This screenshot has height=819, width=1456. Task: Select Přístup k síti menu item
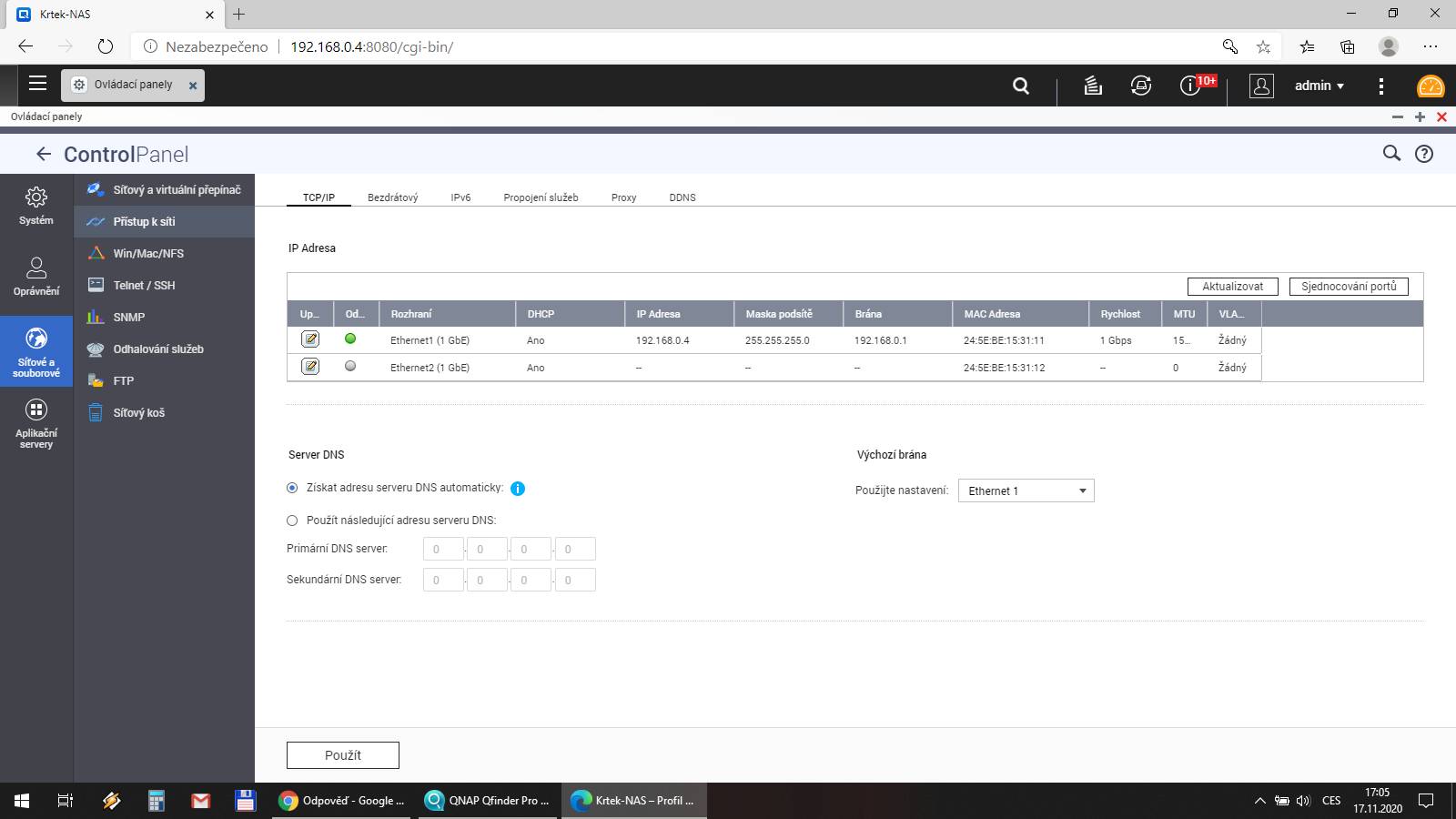(x=164, y=221)
